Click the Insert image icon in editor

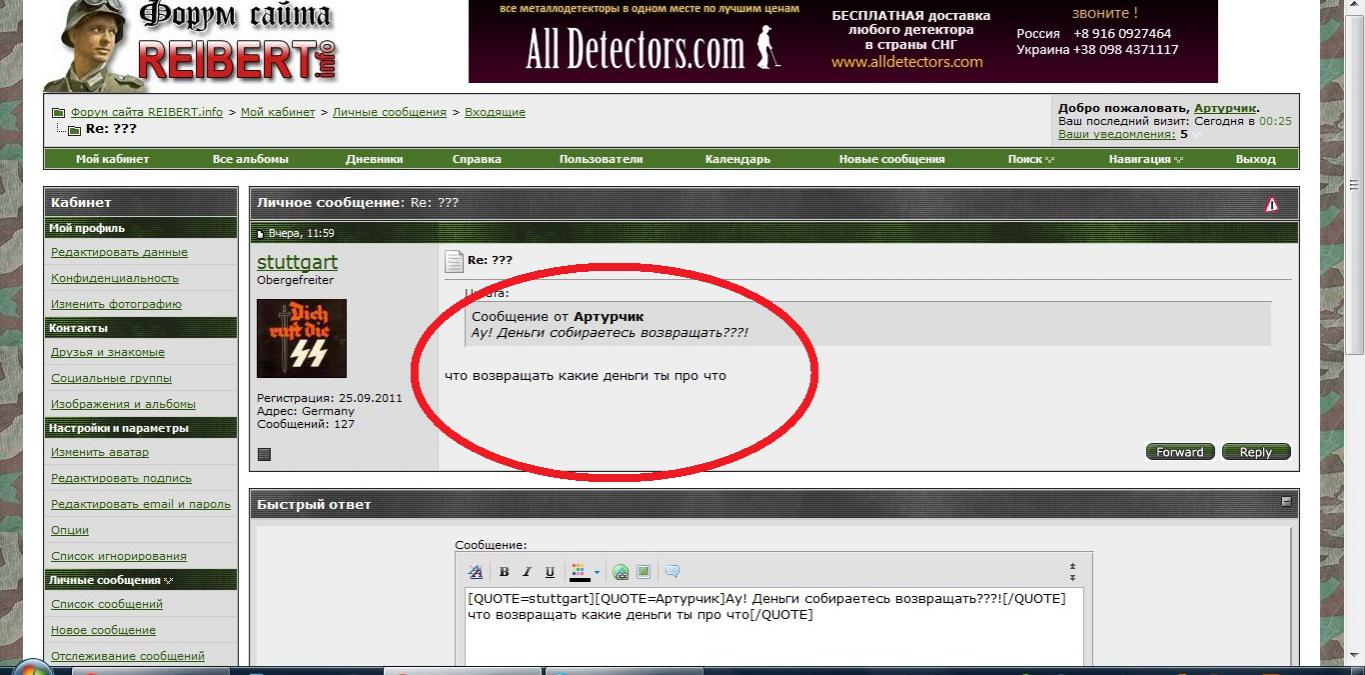click(x=644, y=572)
